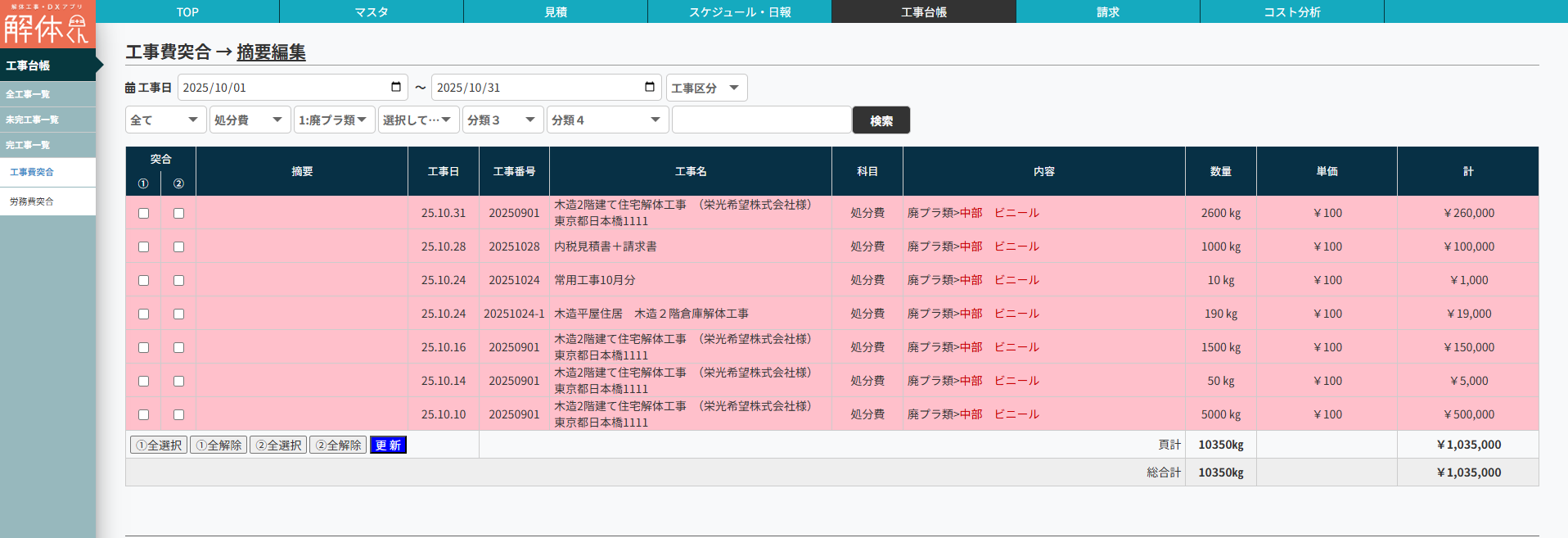The image size is (1568, 538).
Task: Open the 見積 tab
Action: point(556,11)
